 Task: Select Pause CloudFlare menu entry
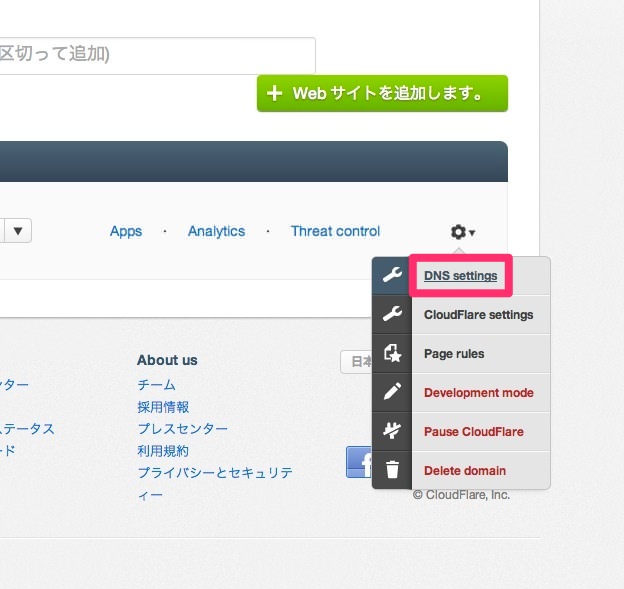coord(474,432)
